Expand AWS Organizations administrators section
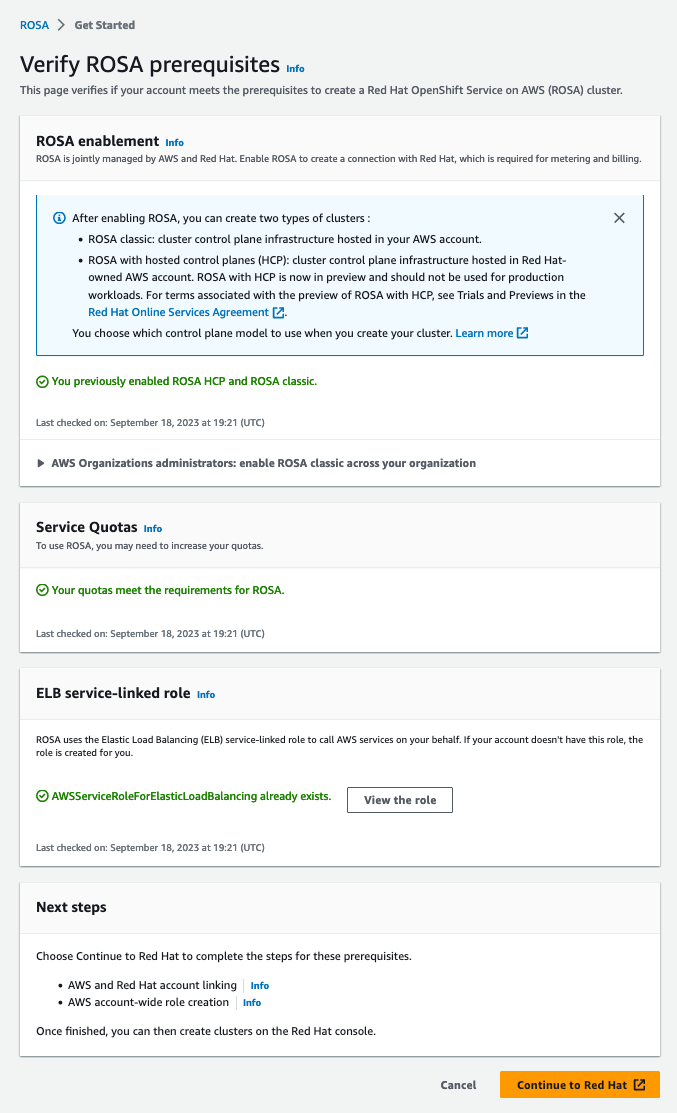The image size is (677, 1113). [x=41, y=464]
